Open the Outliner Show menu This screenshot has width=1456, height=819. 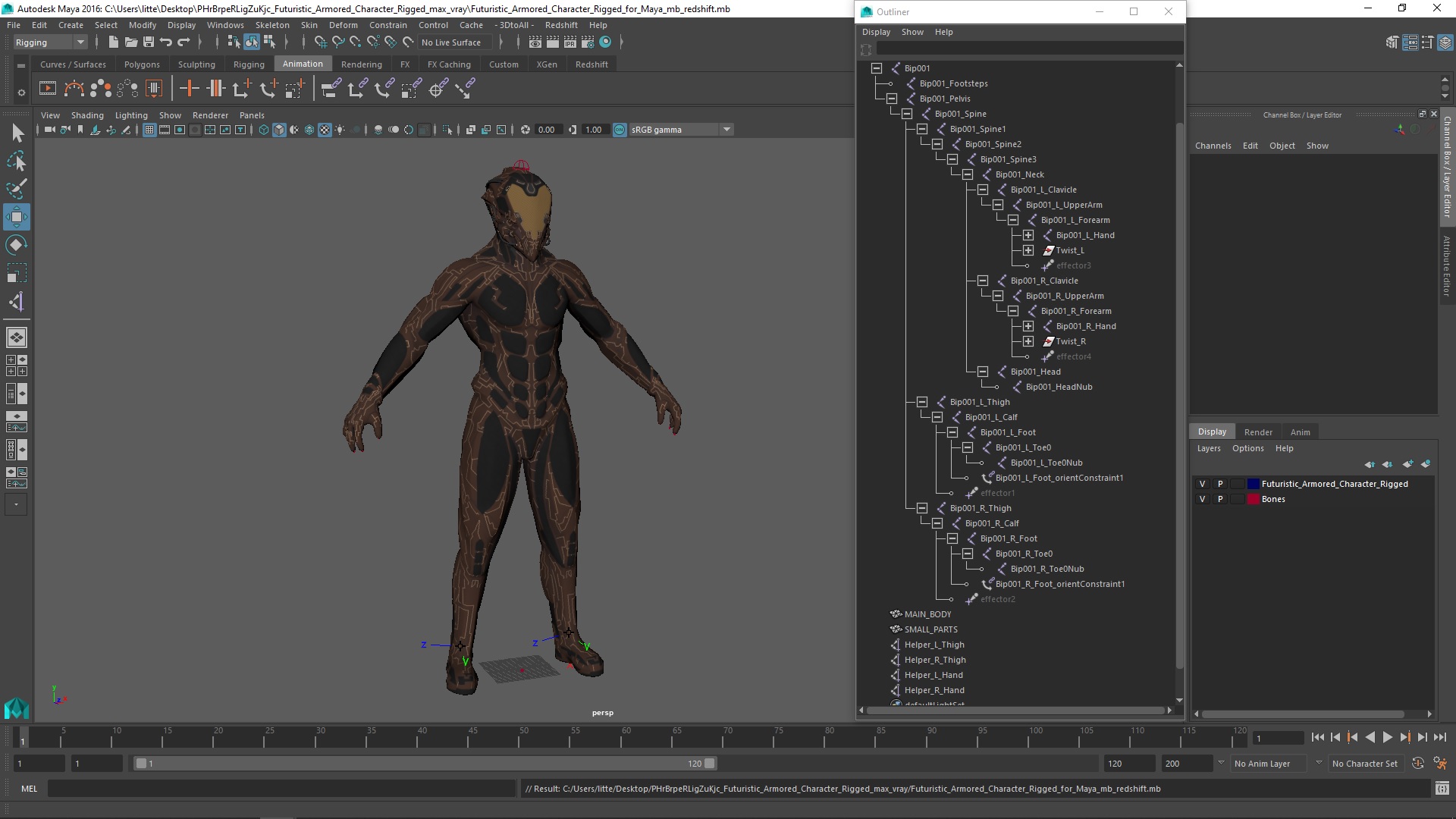(912, 32)
